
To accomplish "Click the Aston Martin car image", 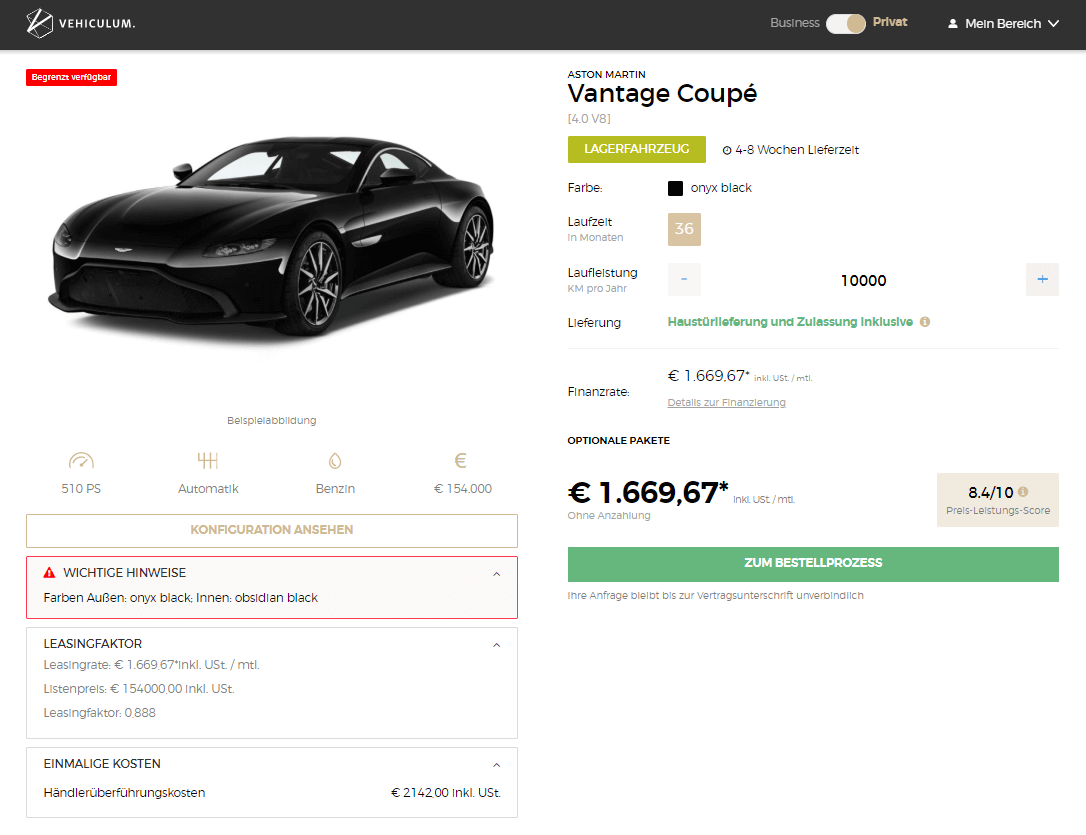I will (272, 240).
